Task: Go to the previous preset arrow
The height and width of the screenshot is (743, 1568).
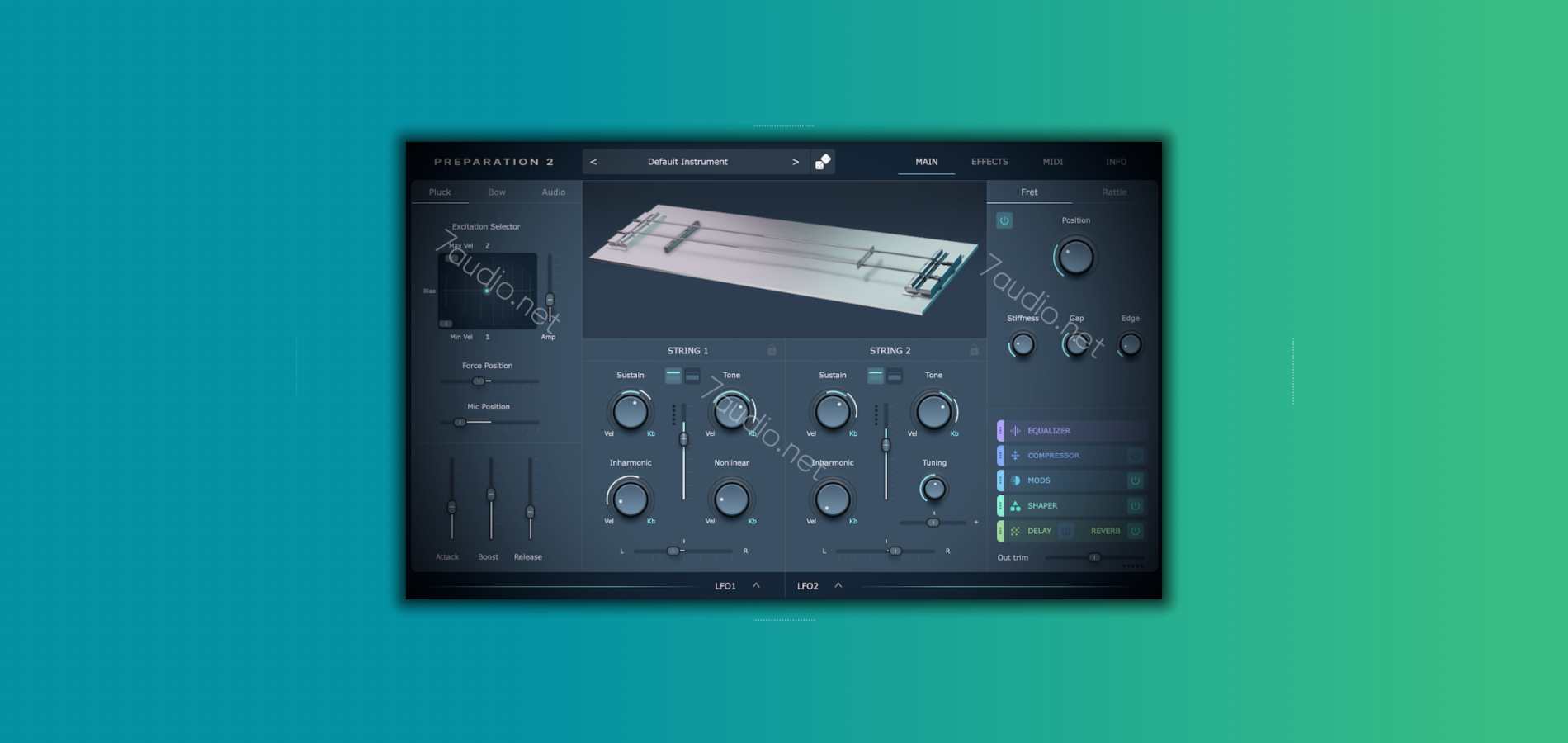Action: [593, 162]
